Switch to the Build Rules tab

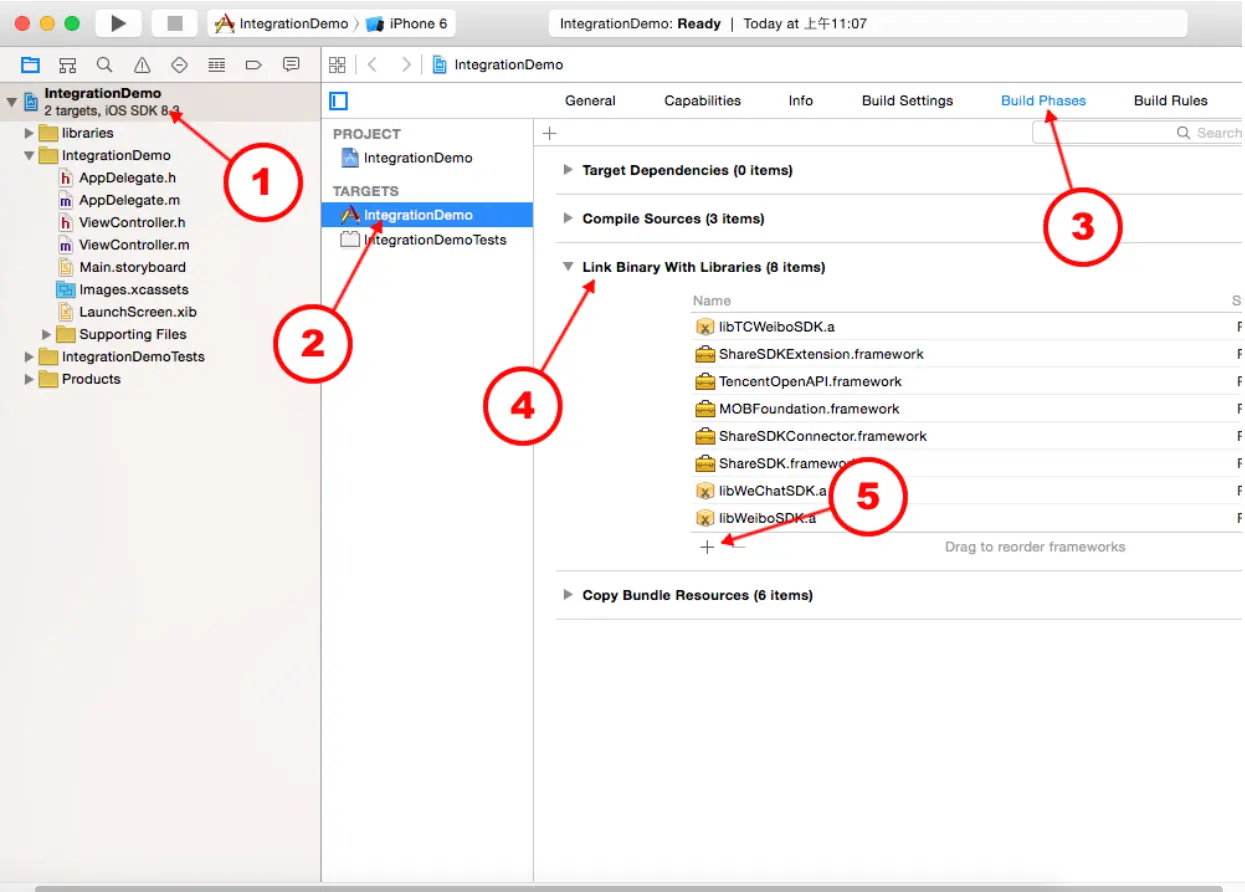(x=1171, y=101)
